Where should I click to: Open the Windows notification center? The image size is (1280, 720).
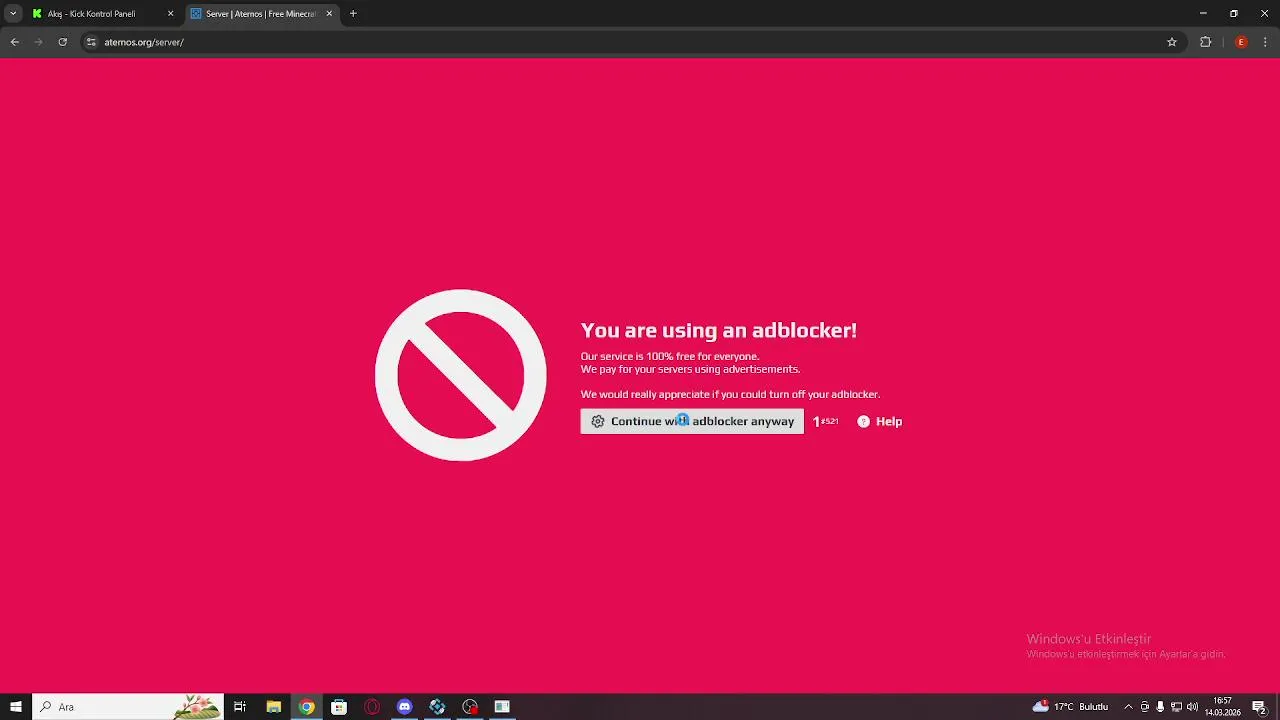coord(1259,707)
